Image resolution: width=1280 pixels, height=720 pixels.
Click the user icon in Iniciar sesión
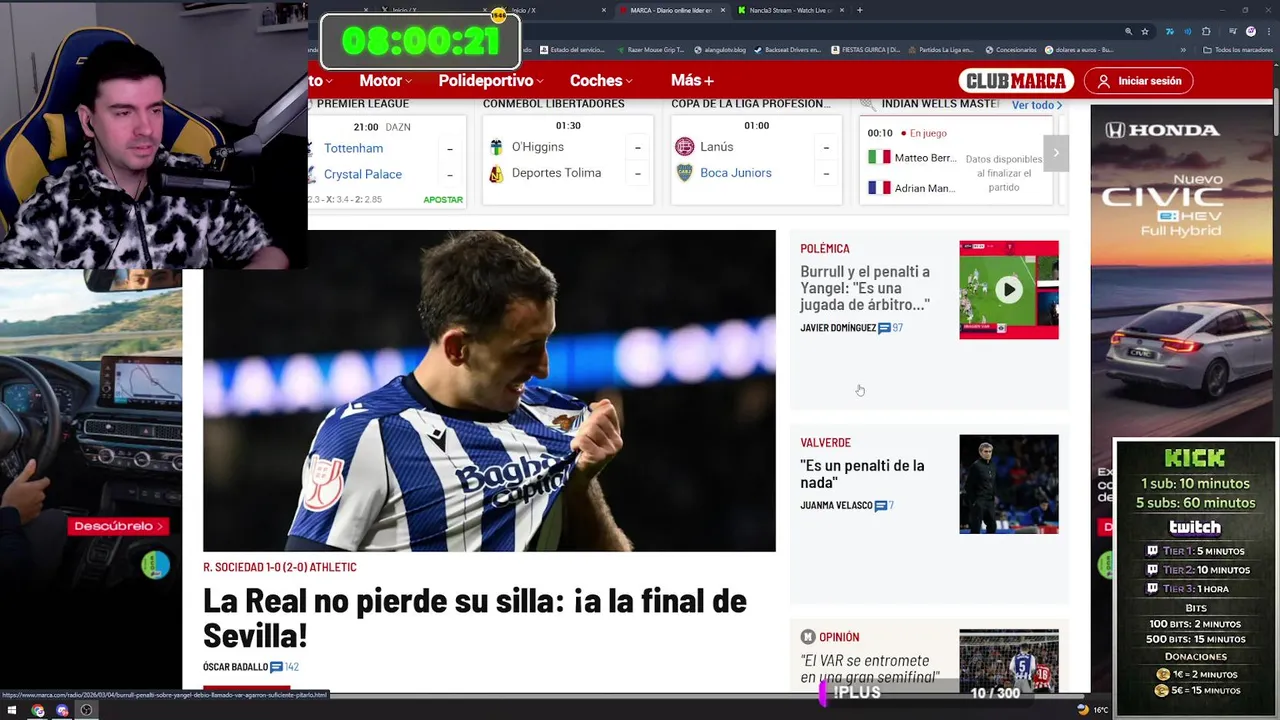[1104, 81]
